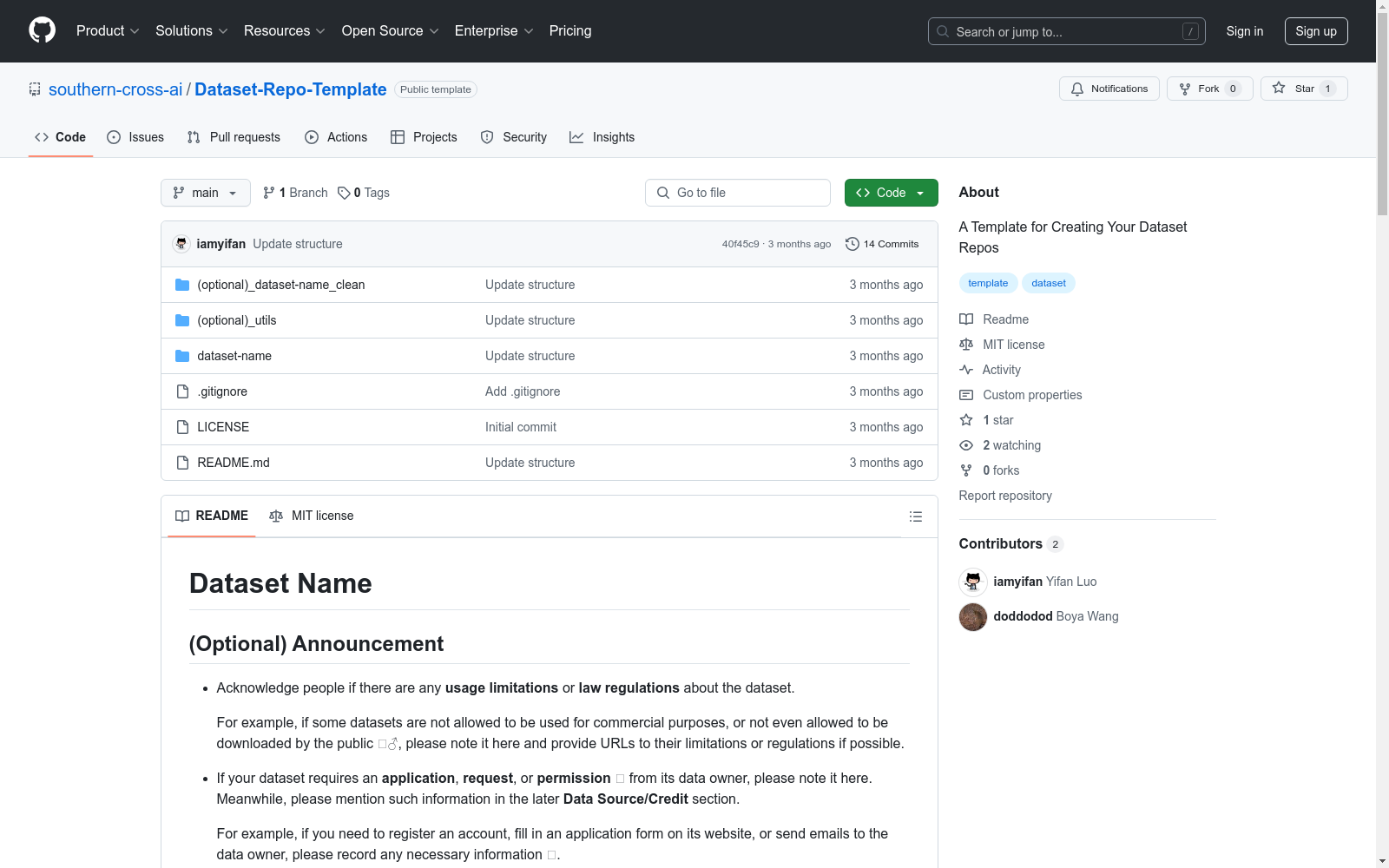
Task: Click the Sign in link
Action: click(x=1245, y=31)
